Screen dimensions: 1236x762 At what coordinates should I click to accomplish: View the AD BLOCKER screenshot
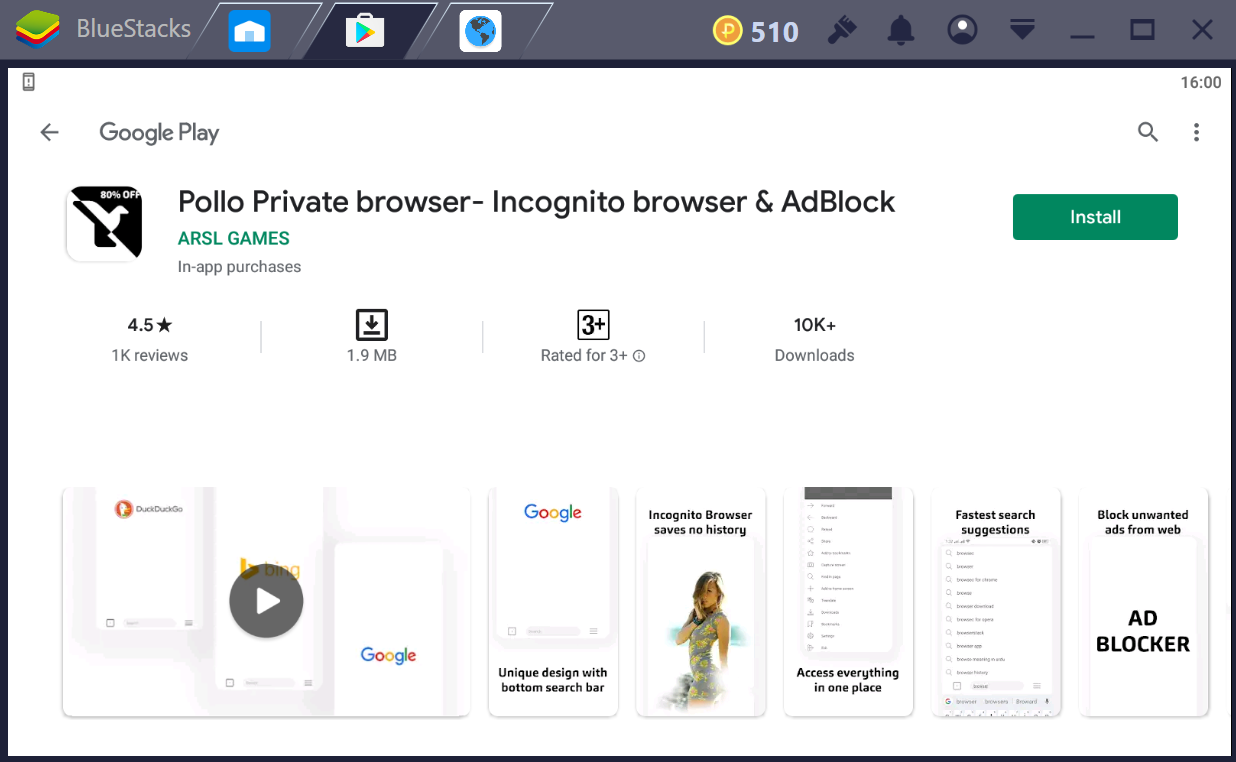tap(1143, 602)
